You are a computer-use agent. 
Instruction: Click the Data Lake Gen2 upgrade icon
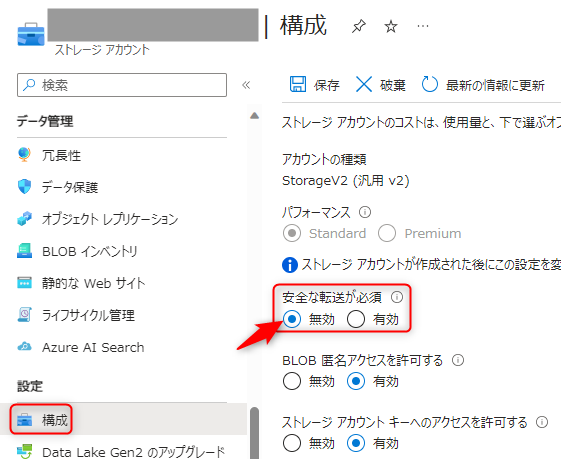point(24,451)
